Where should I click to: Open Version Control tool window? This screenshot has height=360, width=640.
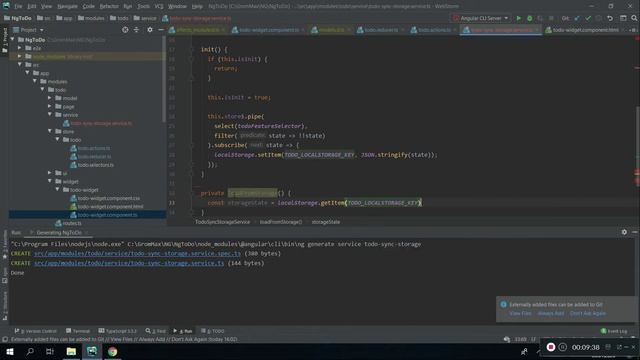pos(36,331)
